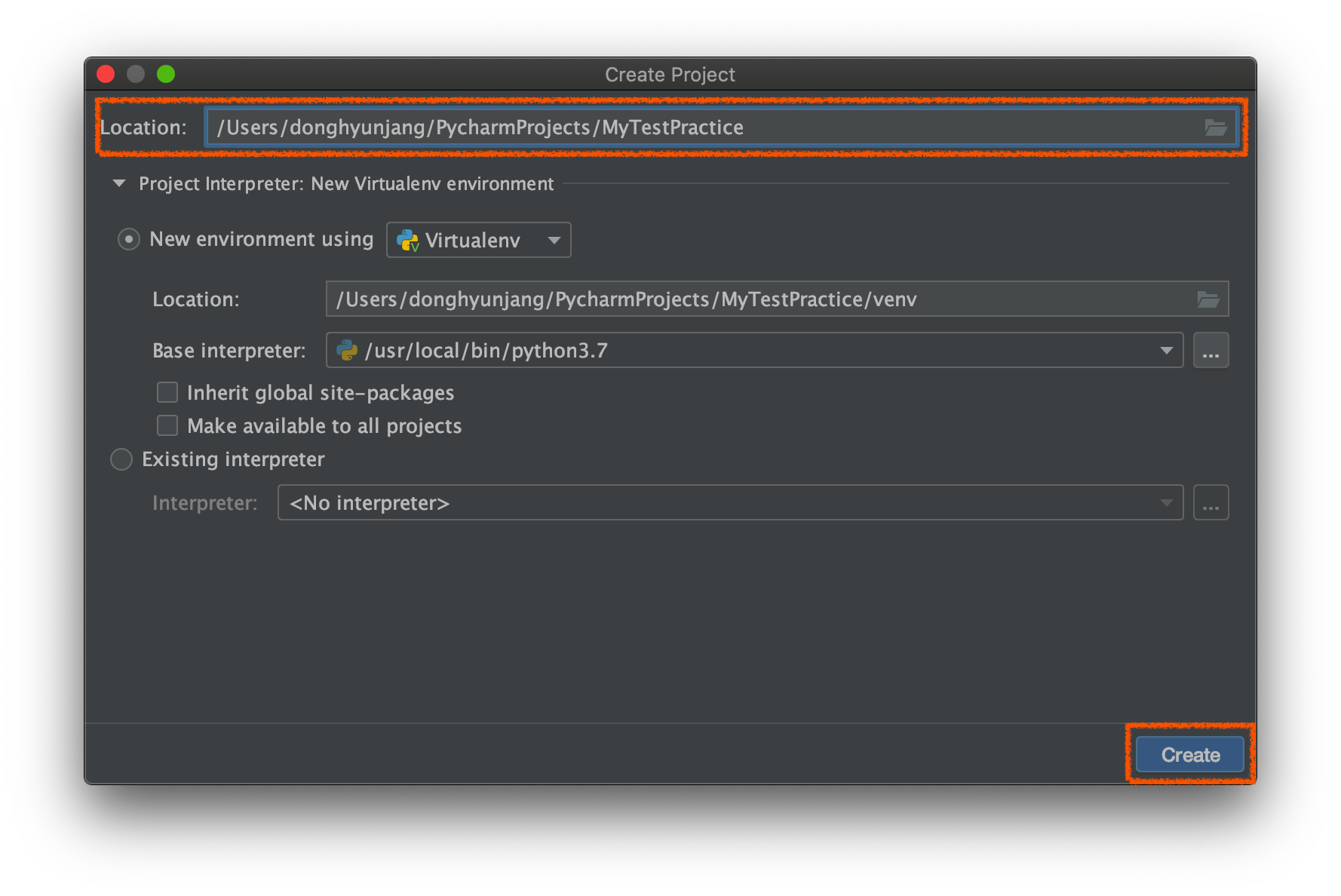Click the ellipsis button next to Interpreter dropdown

1211,502
